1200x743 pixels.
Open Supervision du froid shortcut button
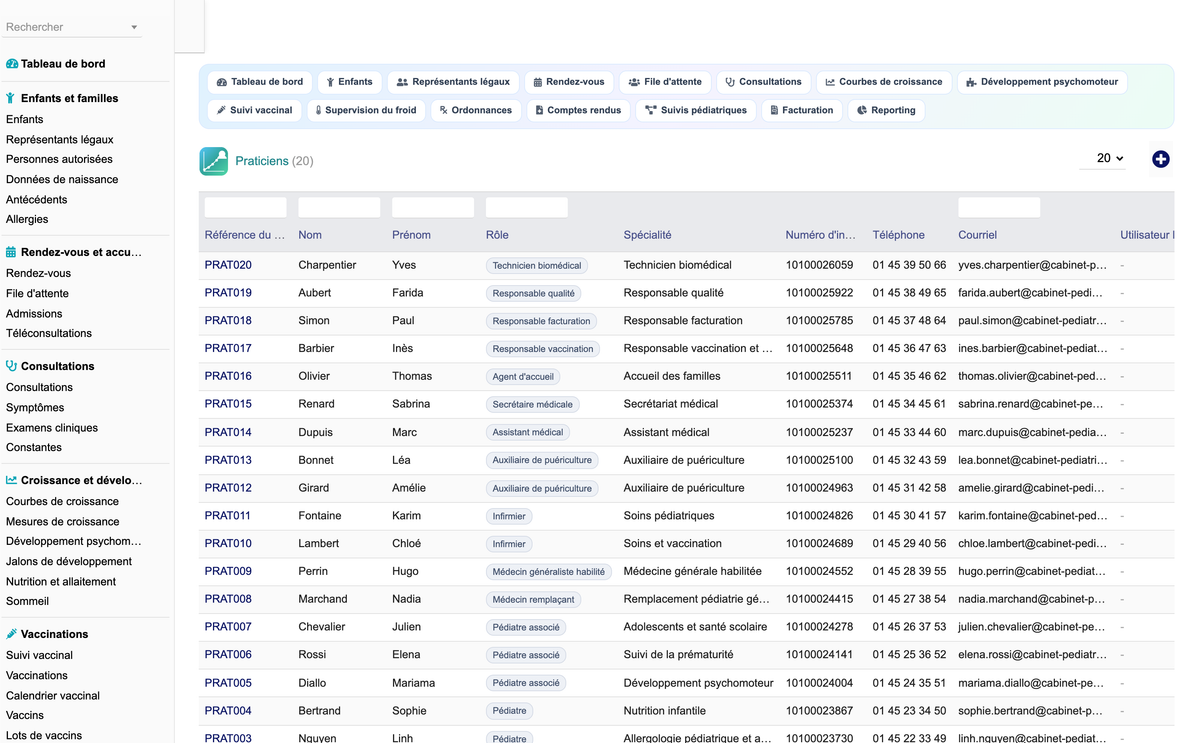tap(366, 110)
